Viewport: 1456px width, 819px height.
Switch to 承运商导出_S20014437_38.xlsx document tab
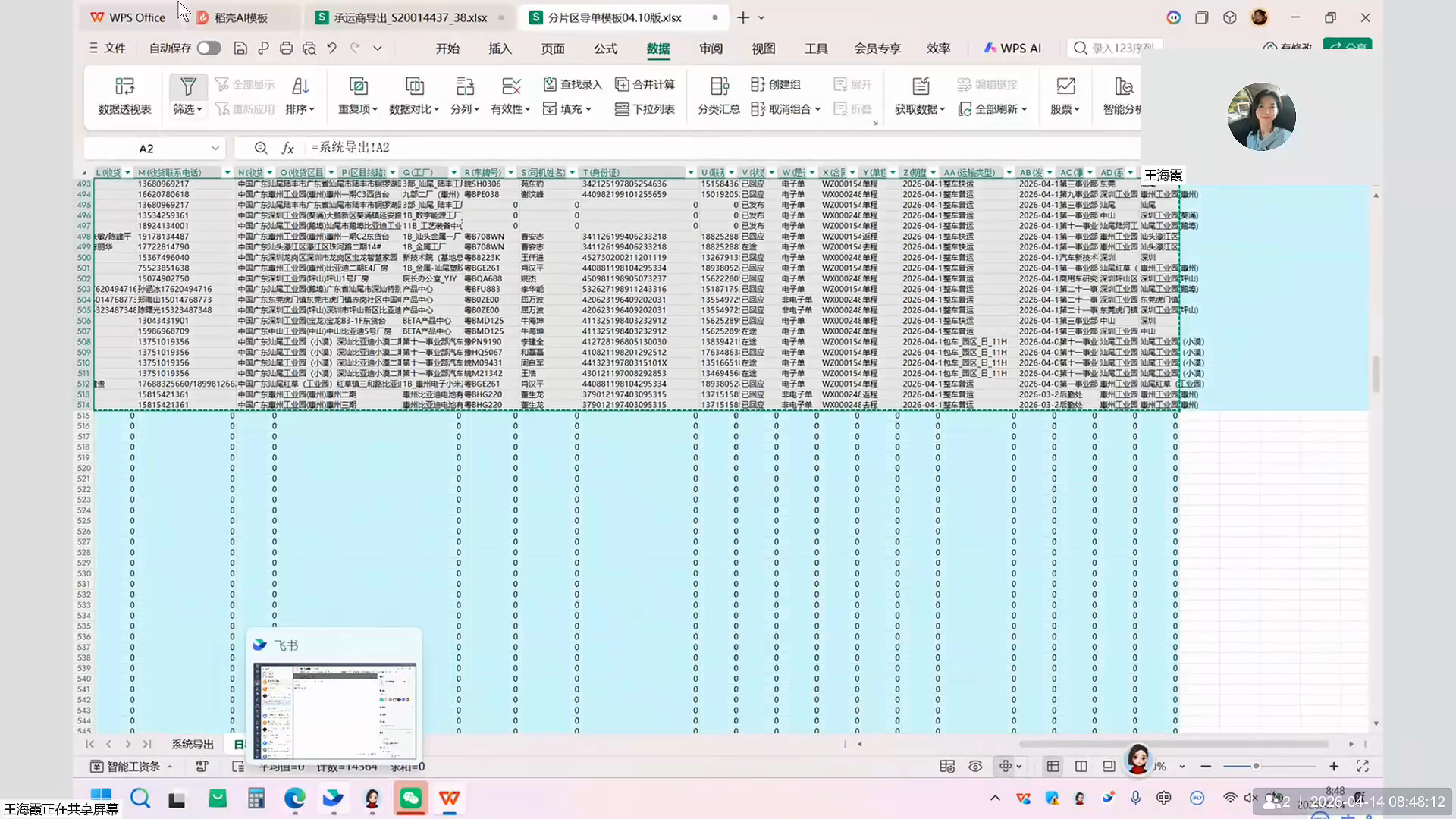[410, 17]
